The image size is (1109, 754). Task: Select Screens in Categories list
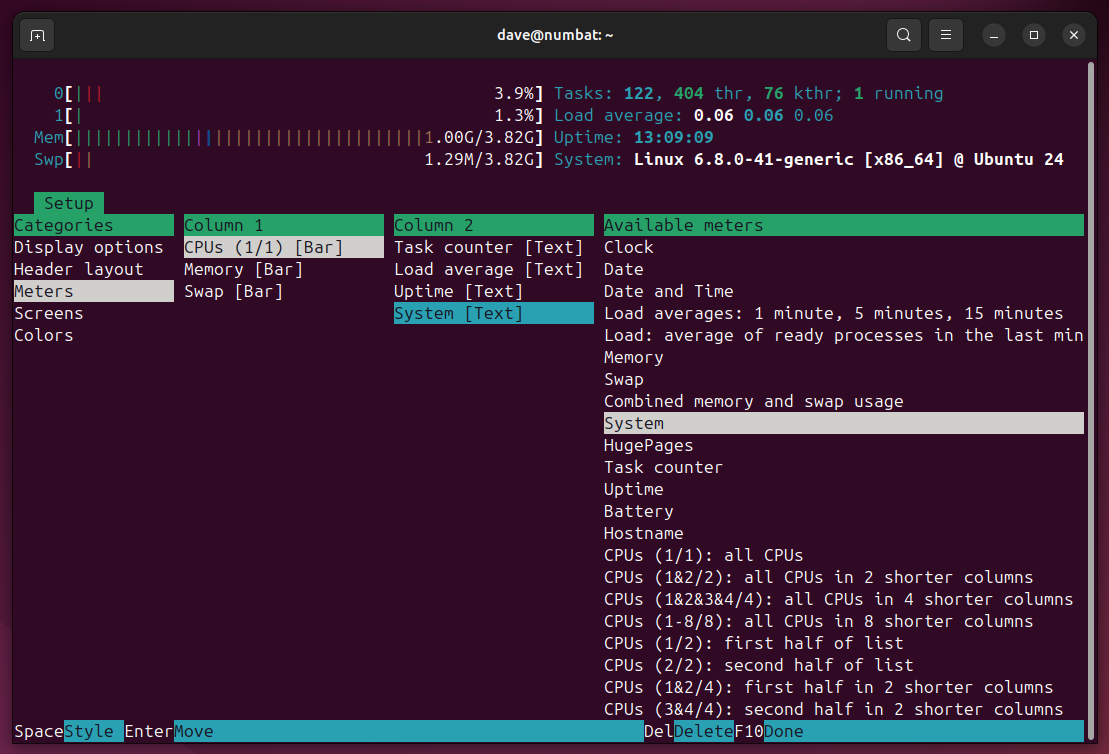pyautogui.click(x=48, y=313)
